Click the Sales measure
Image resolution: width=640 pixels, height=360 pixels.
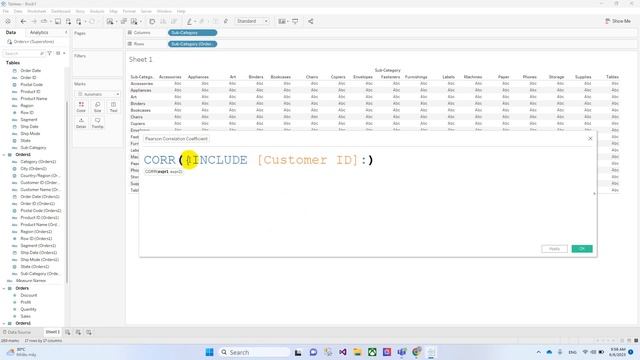point(26,316)
